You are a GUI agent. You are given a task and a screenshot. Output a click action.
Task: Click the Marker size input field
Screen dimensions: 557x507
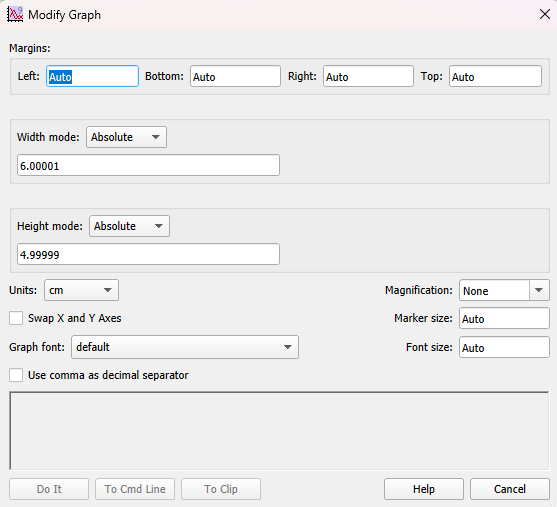click(504, 318)
